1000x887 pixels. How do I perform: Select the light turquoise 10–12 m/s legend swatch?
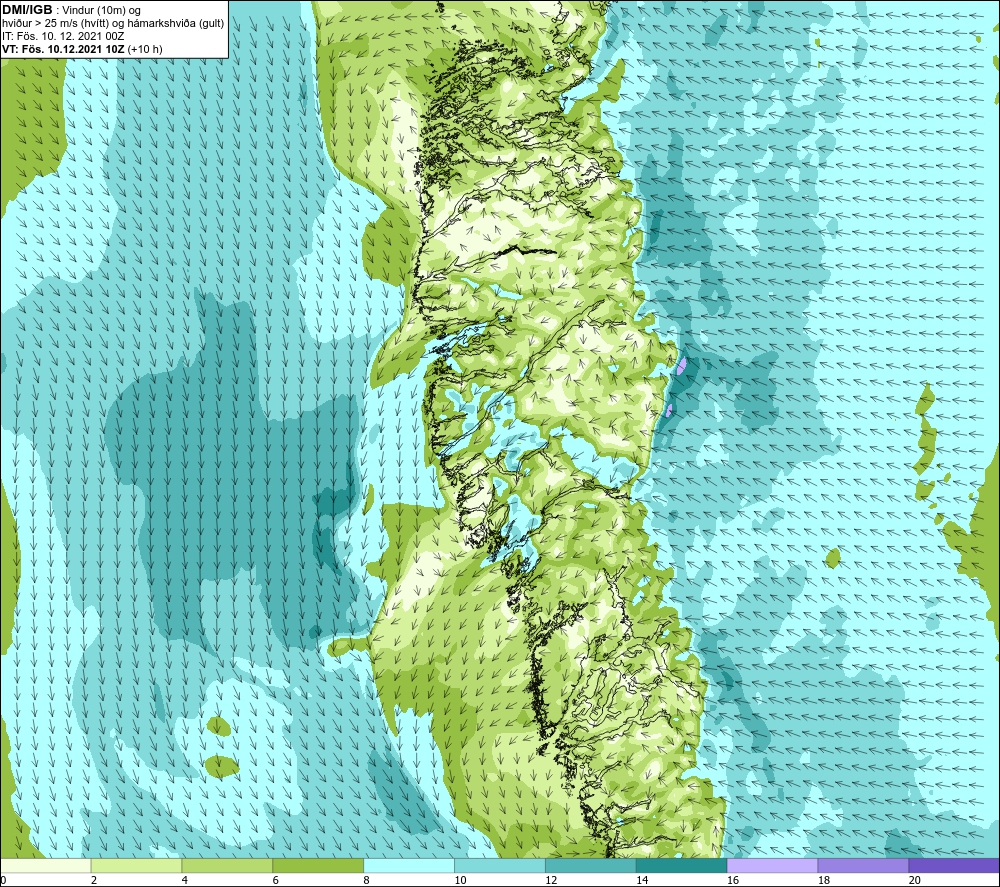point(500,865)
